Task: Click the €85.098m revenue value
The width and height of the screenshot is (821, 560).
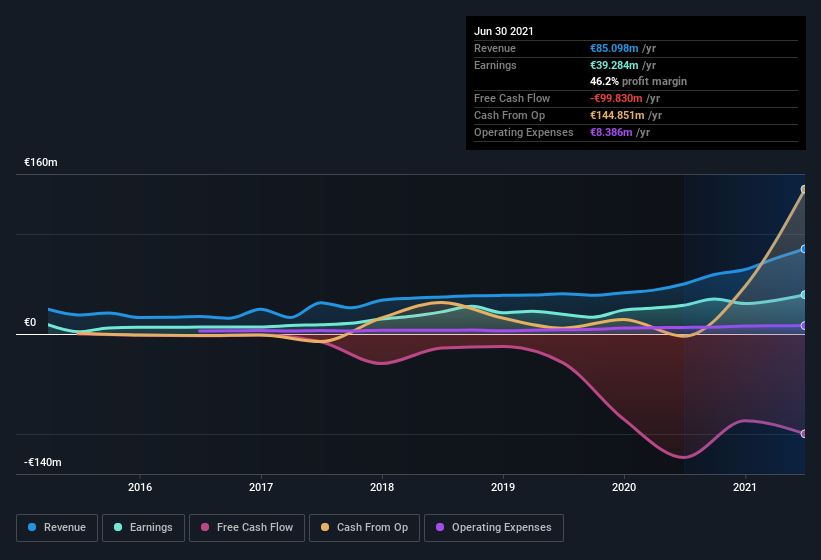Action: pyautogui.click(x=614, y=48)
